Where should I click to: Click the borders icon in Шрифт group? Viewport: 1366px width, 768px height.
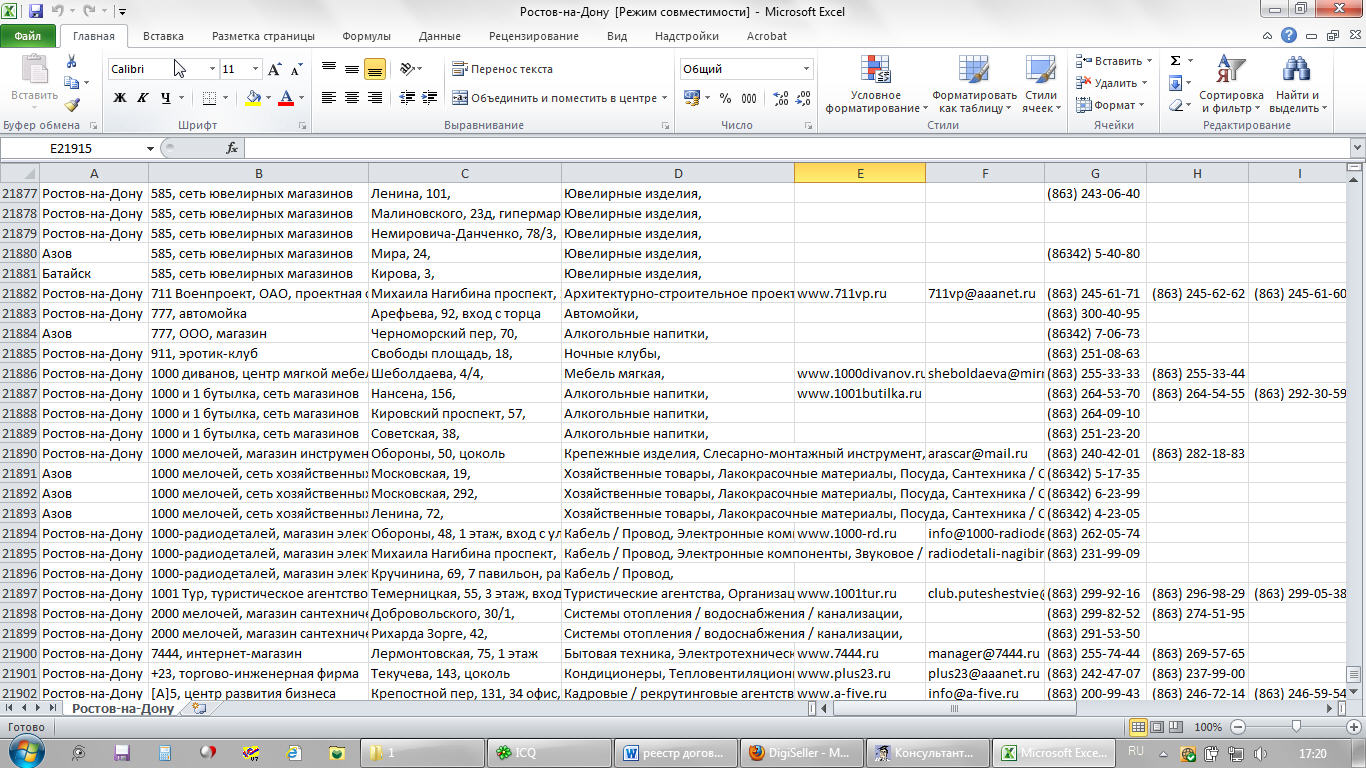208,98
